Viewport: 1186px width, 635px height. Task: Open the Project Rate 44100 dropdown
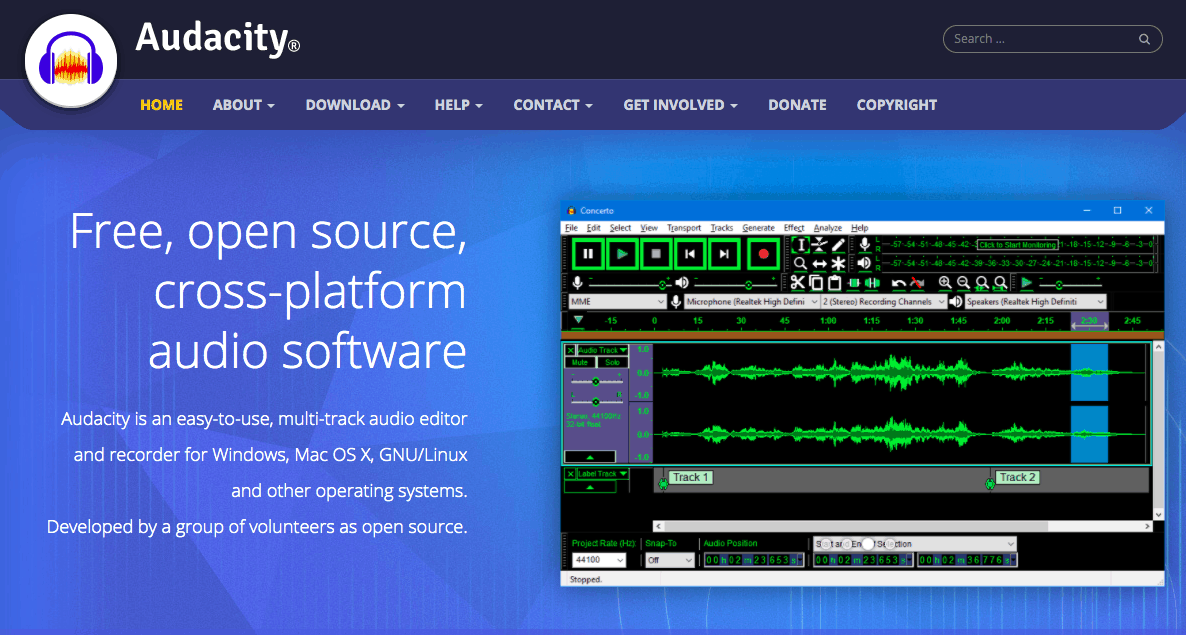click(598, 560)
